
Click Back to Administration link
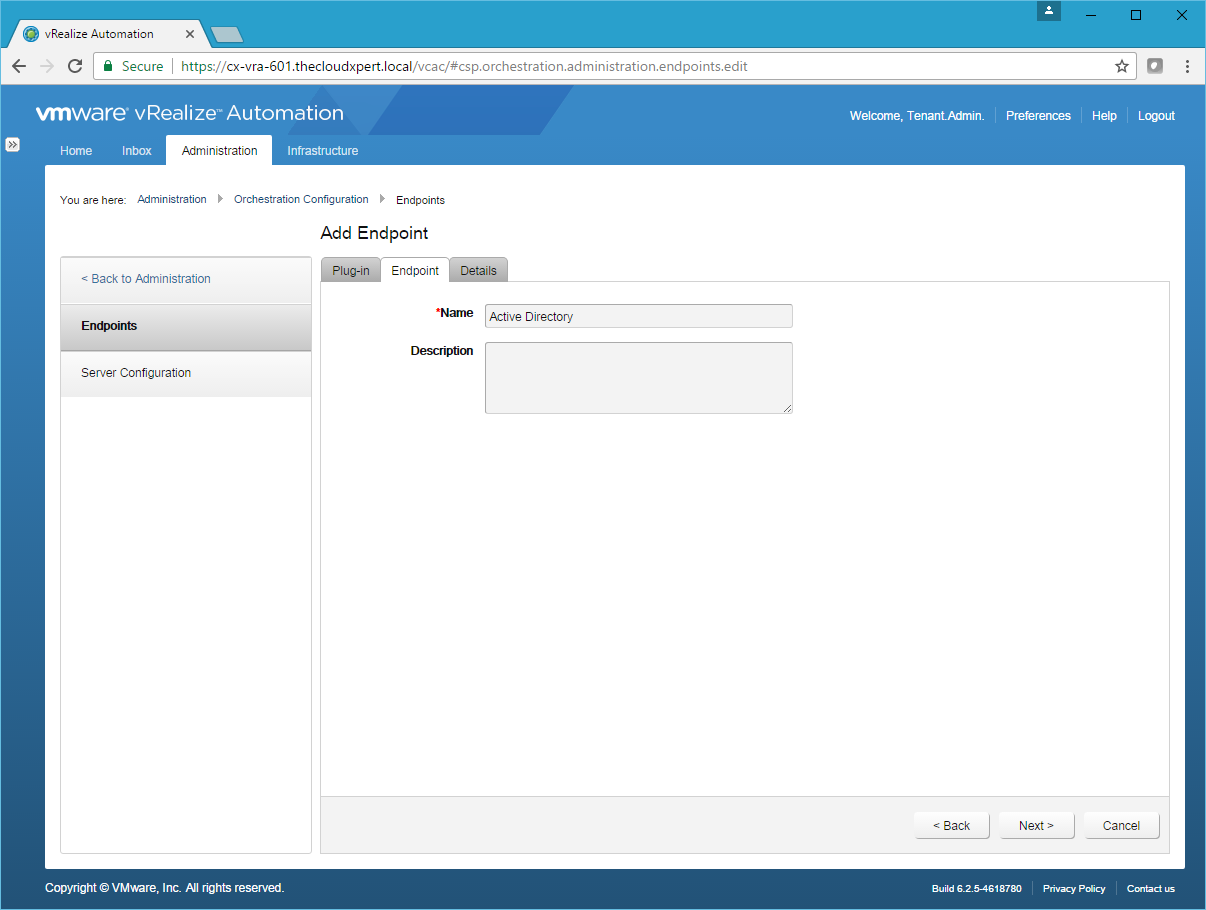pos(146,279)
